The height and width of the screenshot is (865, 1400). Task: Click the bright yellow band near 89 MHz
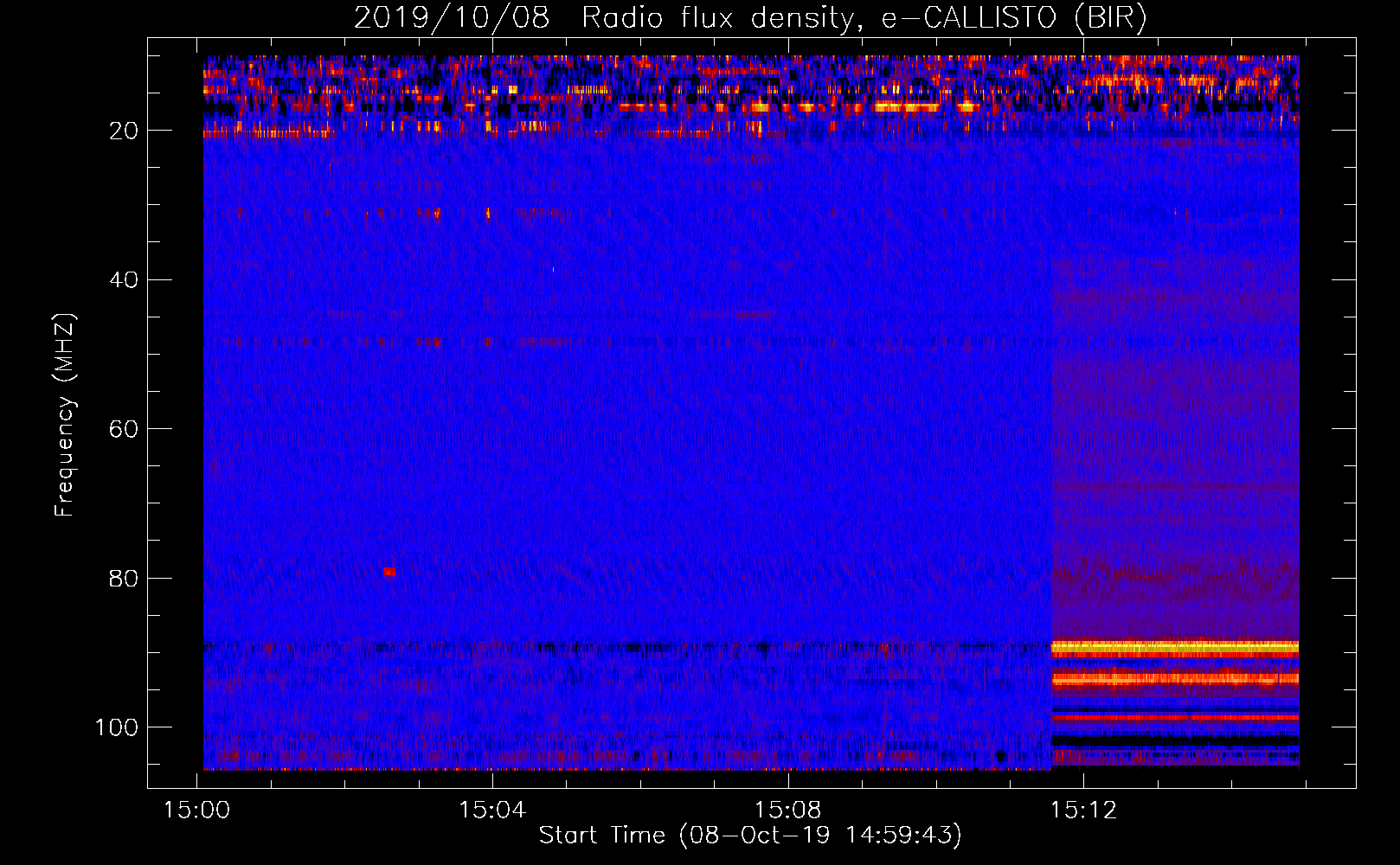[x=1175, y=647]
